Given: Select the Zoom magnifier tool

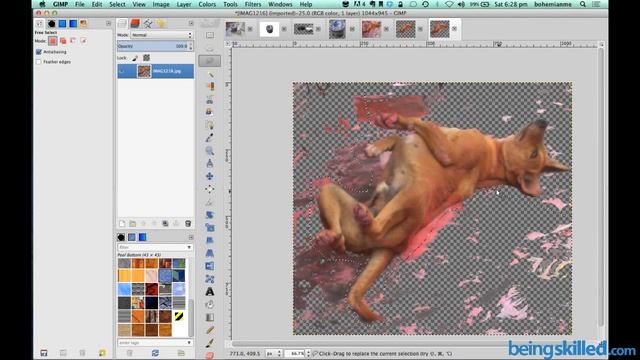Looking at the screenshot, I should [x=210, y=151].
